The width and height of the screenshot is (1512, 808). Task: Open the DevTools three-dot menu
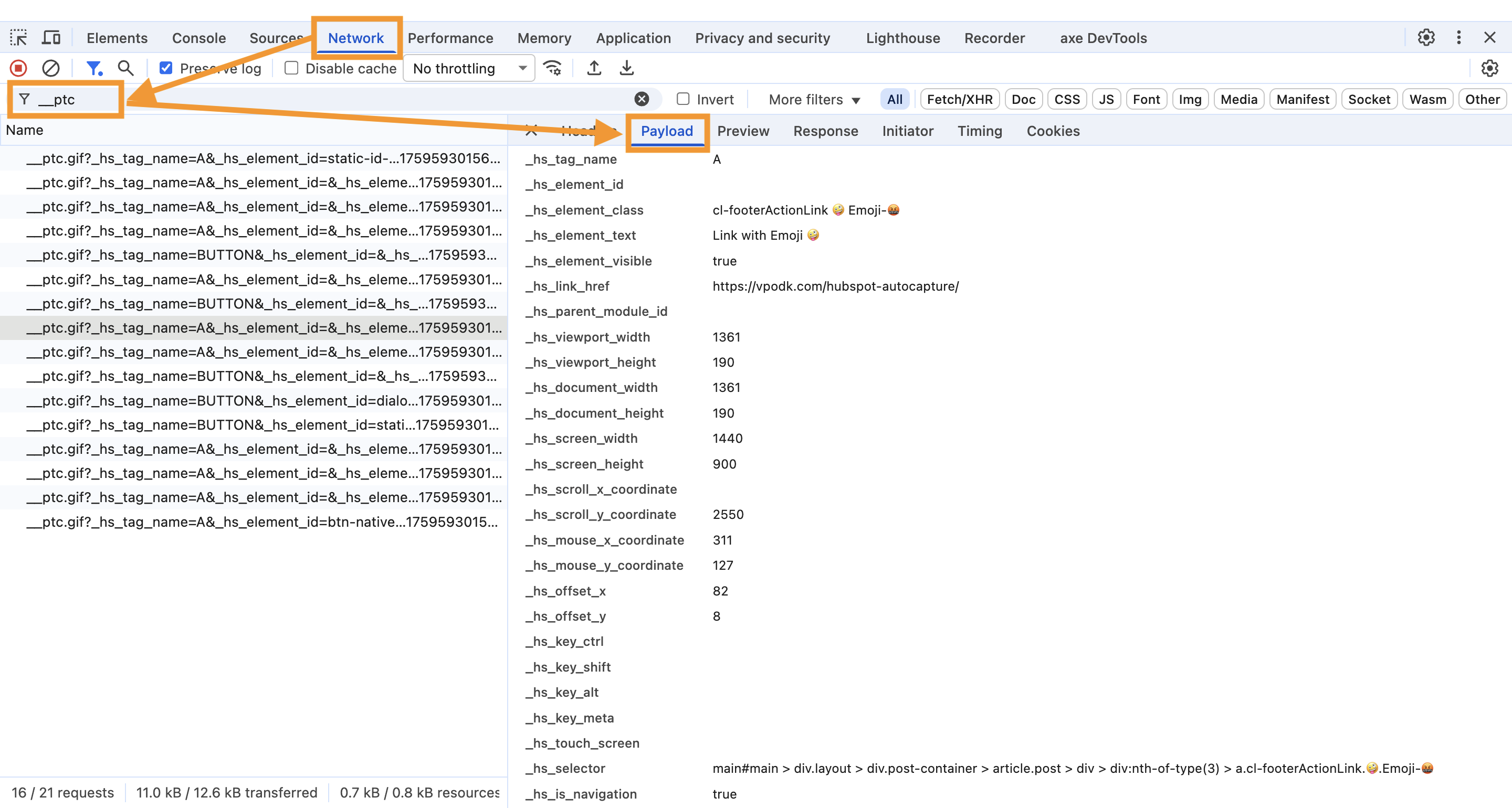[1458, 38]
